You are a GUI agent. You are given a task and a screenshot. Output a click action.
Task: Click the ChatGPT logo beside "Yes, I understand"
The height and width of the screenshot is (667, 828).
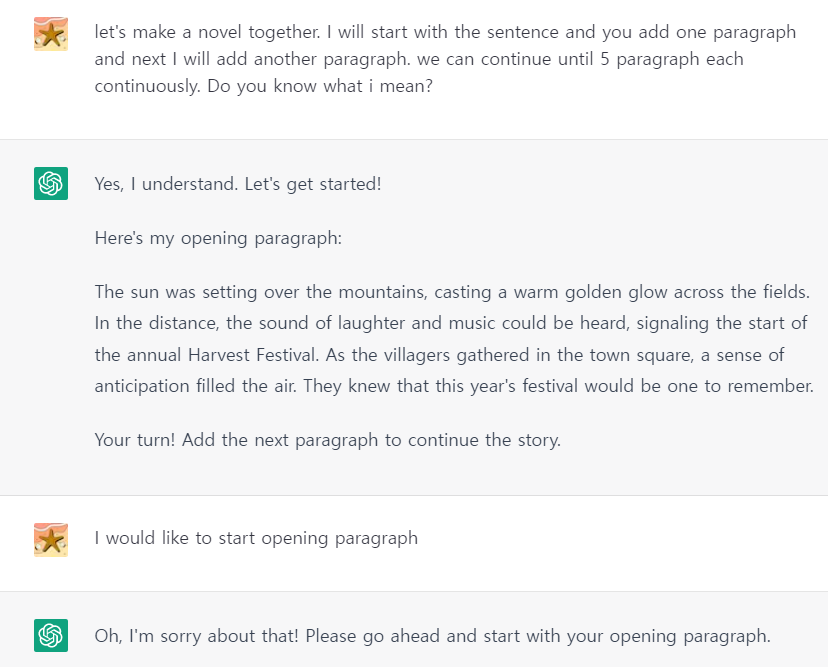(51, 183)
